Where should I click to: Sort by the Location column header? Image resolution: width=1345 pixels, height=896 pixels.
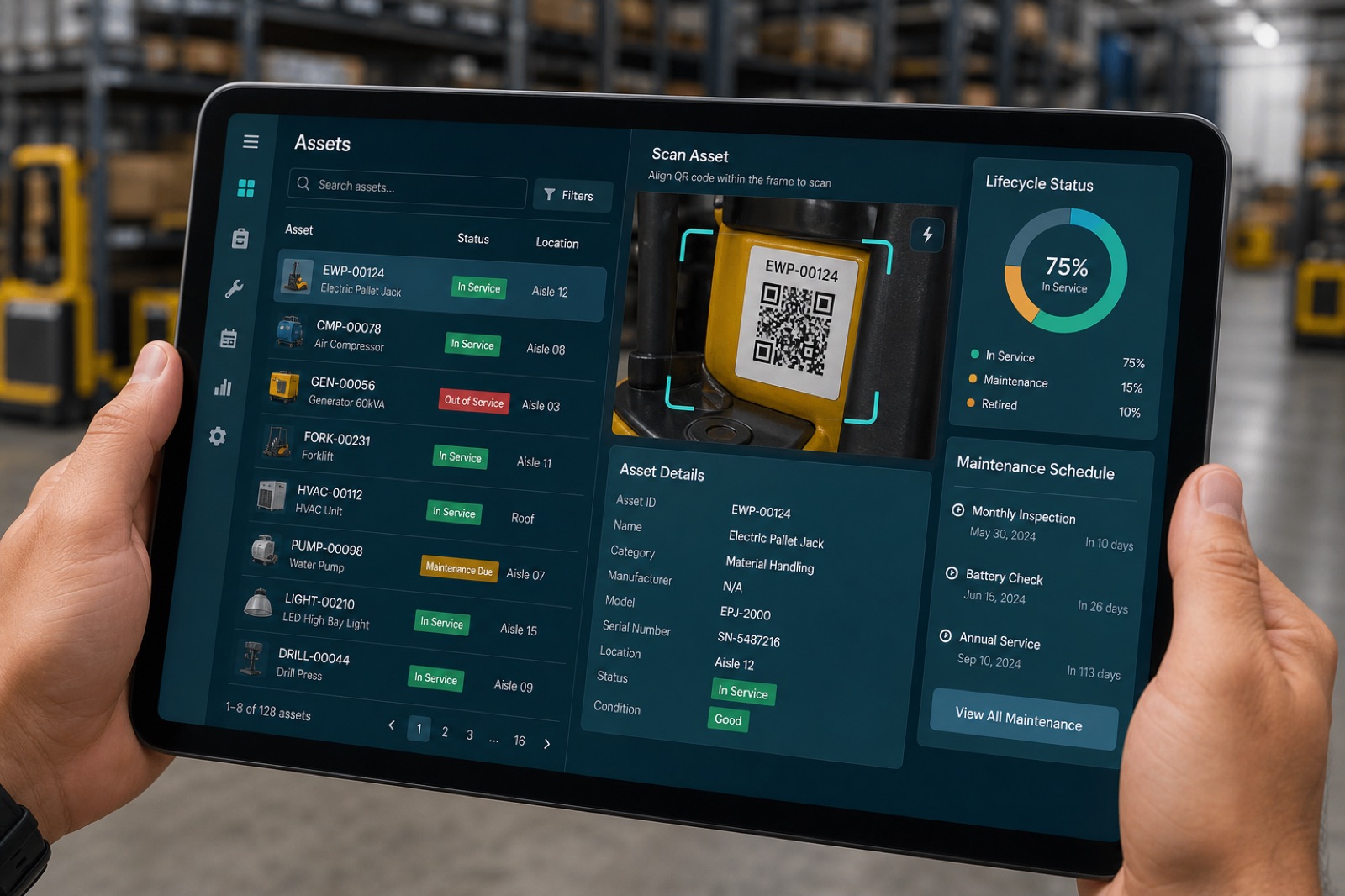click(557, 243)
